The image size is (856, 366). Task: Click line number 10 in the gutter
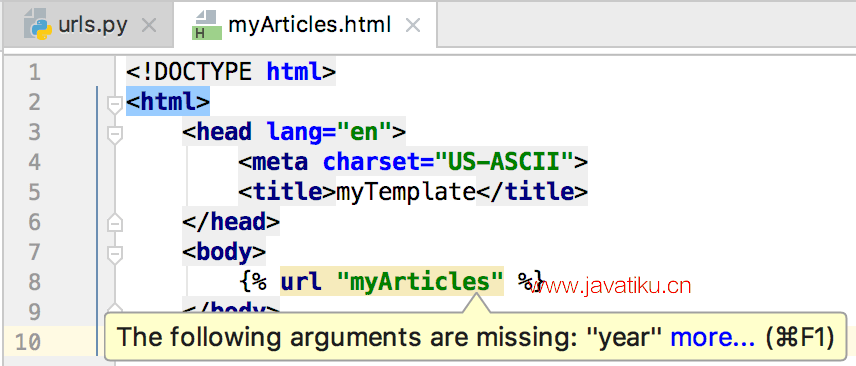point(27,343)
